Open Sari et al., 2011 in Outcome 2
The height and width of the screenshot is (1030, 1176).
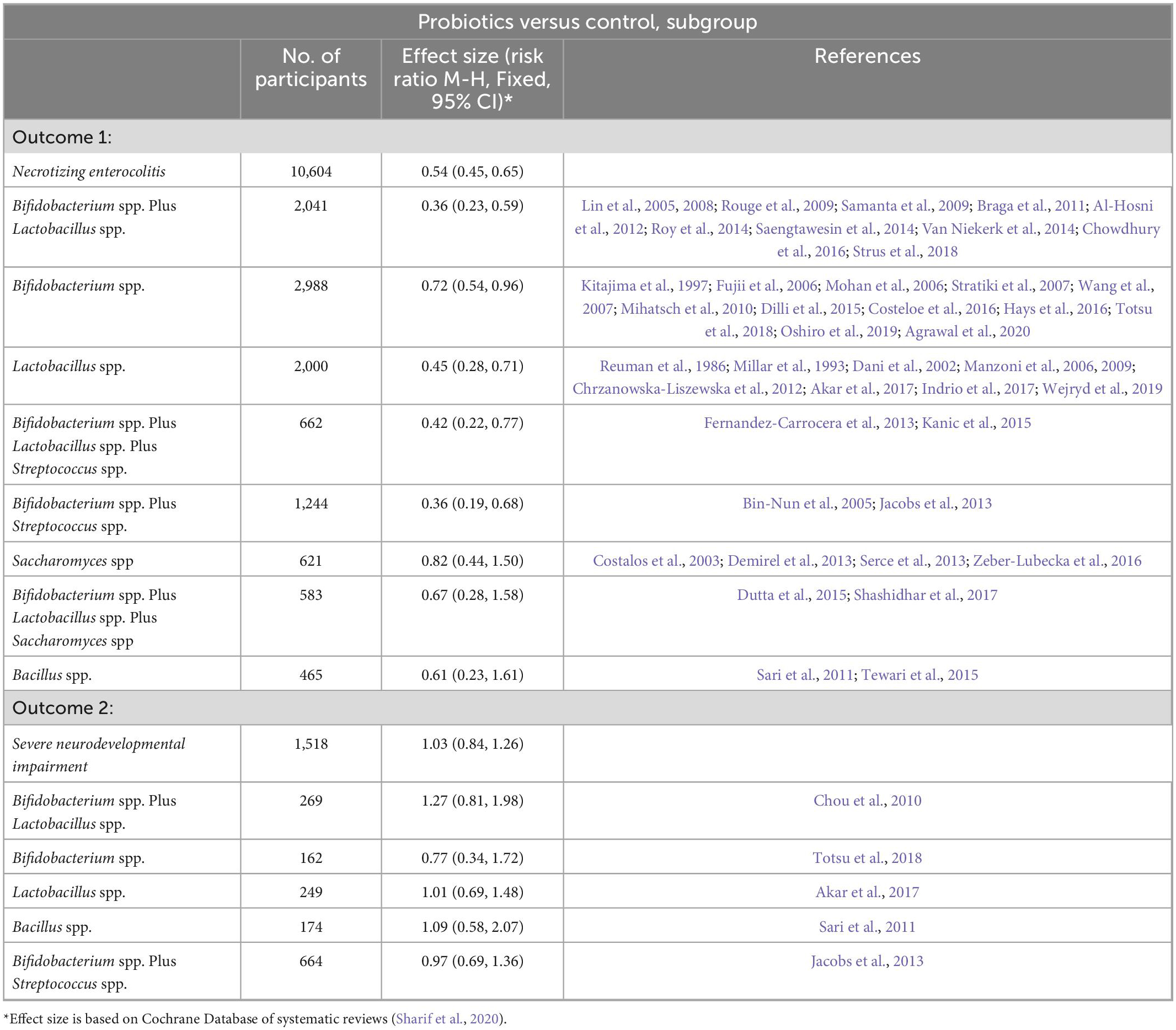click(x=867, y=927)
